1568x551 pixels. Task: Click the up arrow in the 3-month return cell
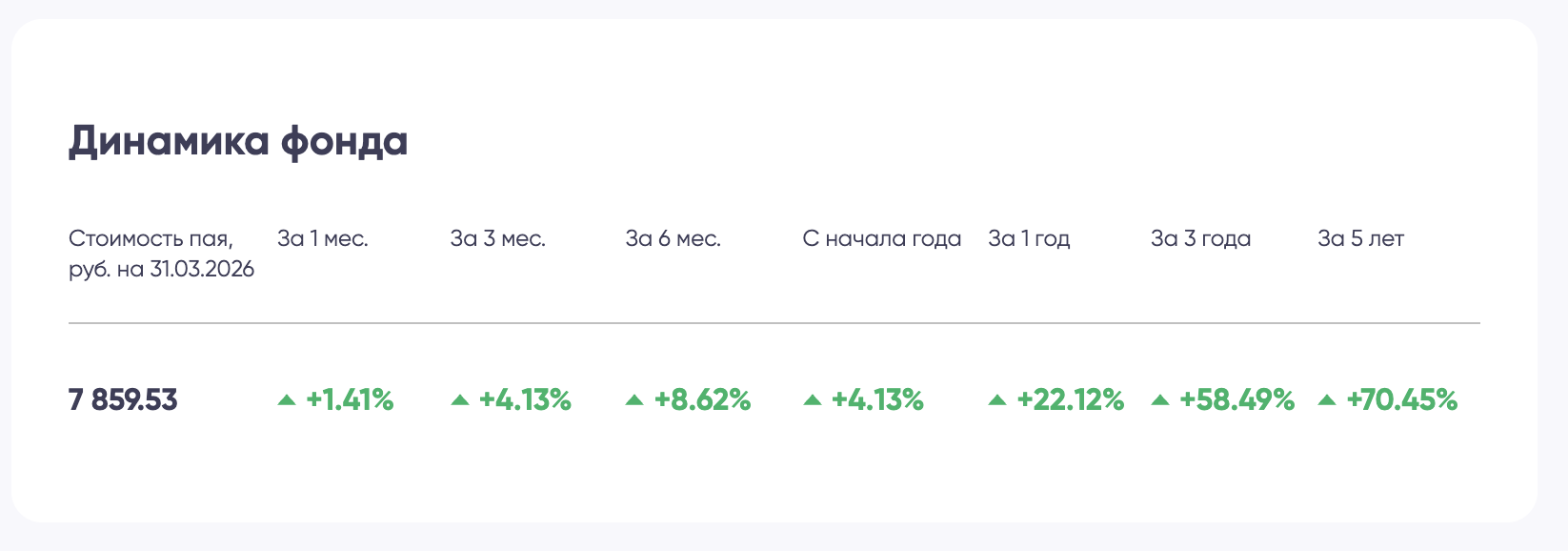[460, 400]
